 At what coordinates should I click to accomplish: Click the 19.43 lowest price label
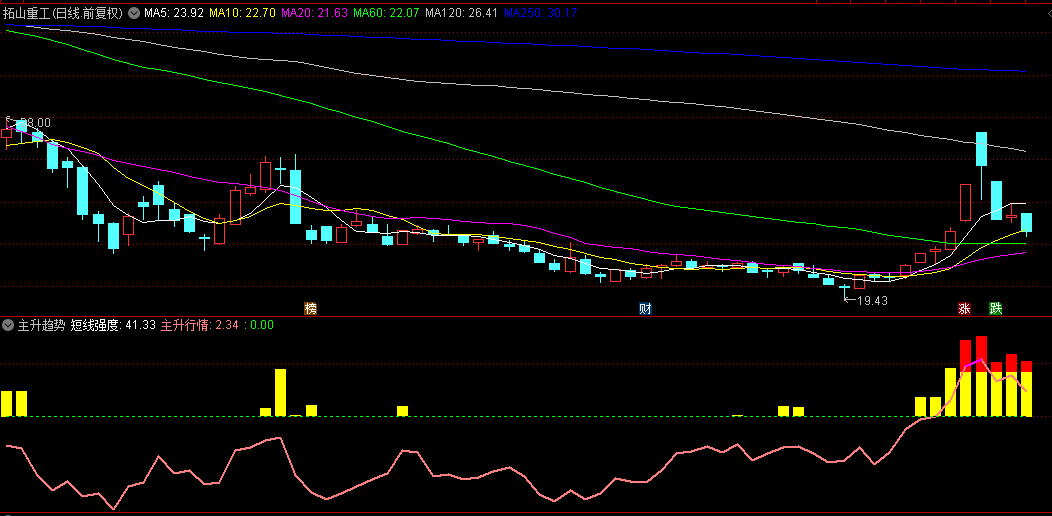pyautogui.click(x=872, y=301)
